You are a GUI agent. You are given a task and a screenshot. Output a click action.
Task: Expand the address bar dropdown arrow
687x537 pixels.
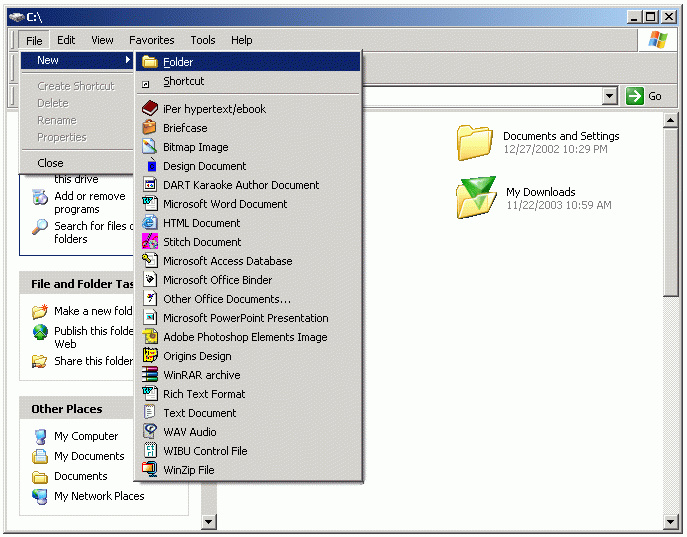(x=610, y=96)
